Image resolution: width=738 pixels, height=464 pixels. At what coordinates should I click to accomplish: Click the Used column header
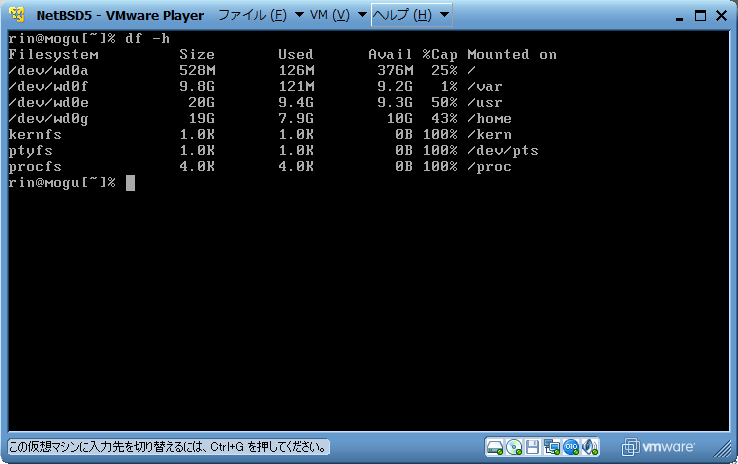click(296, 55)
